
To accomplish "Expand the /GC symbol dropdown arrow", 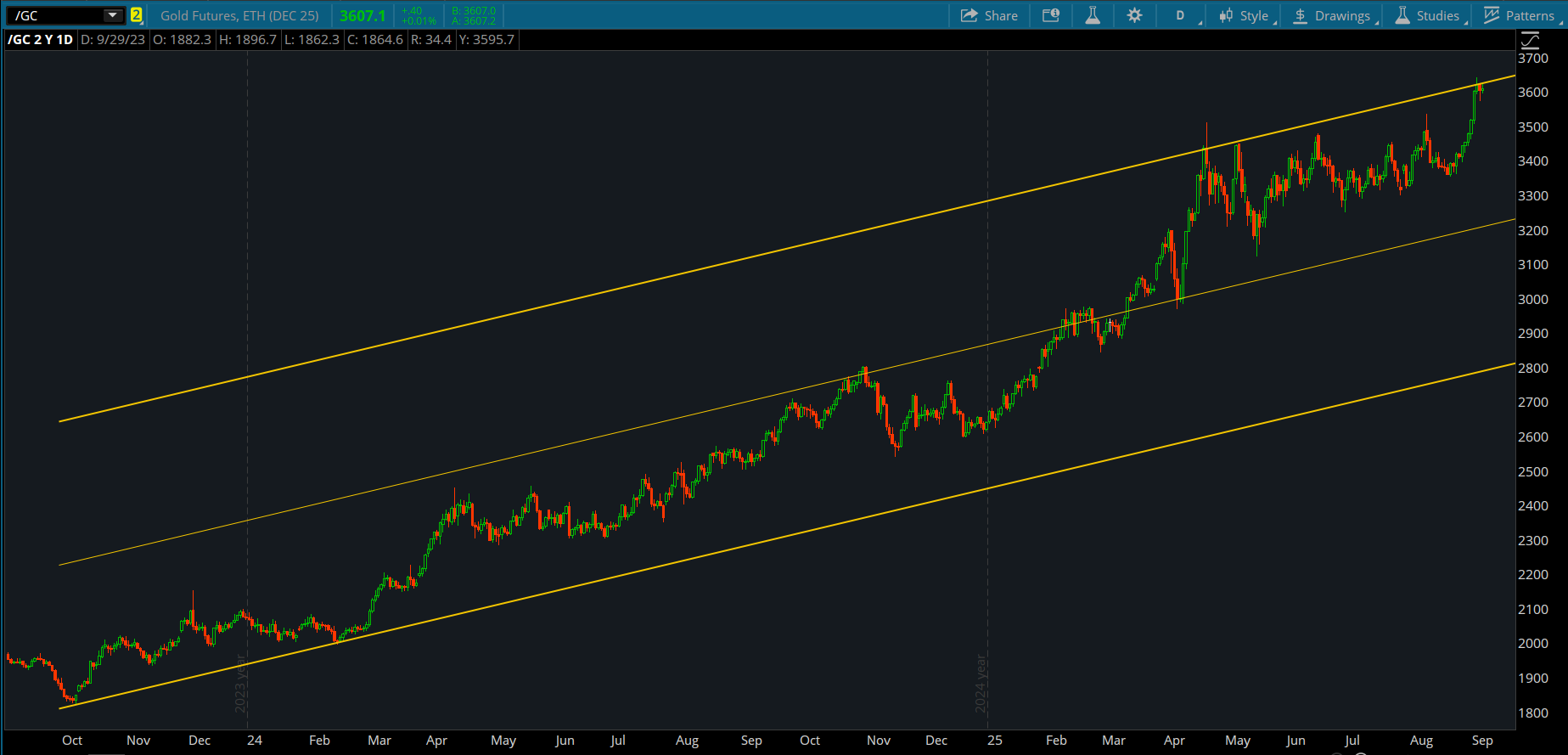I will 112,15.
